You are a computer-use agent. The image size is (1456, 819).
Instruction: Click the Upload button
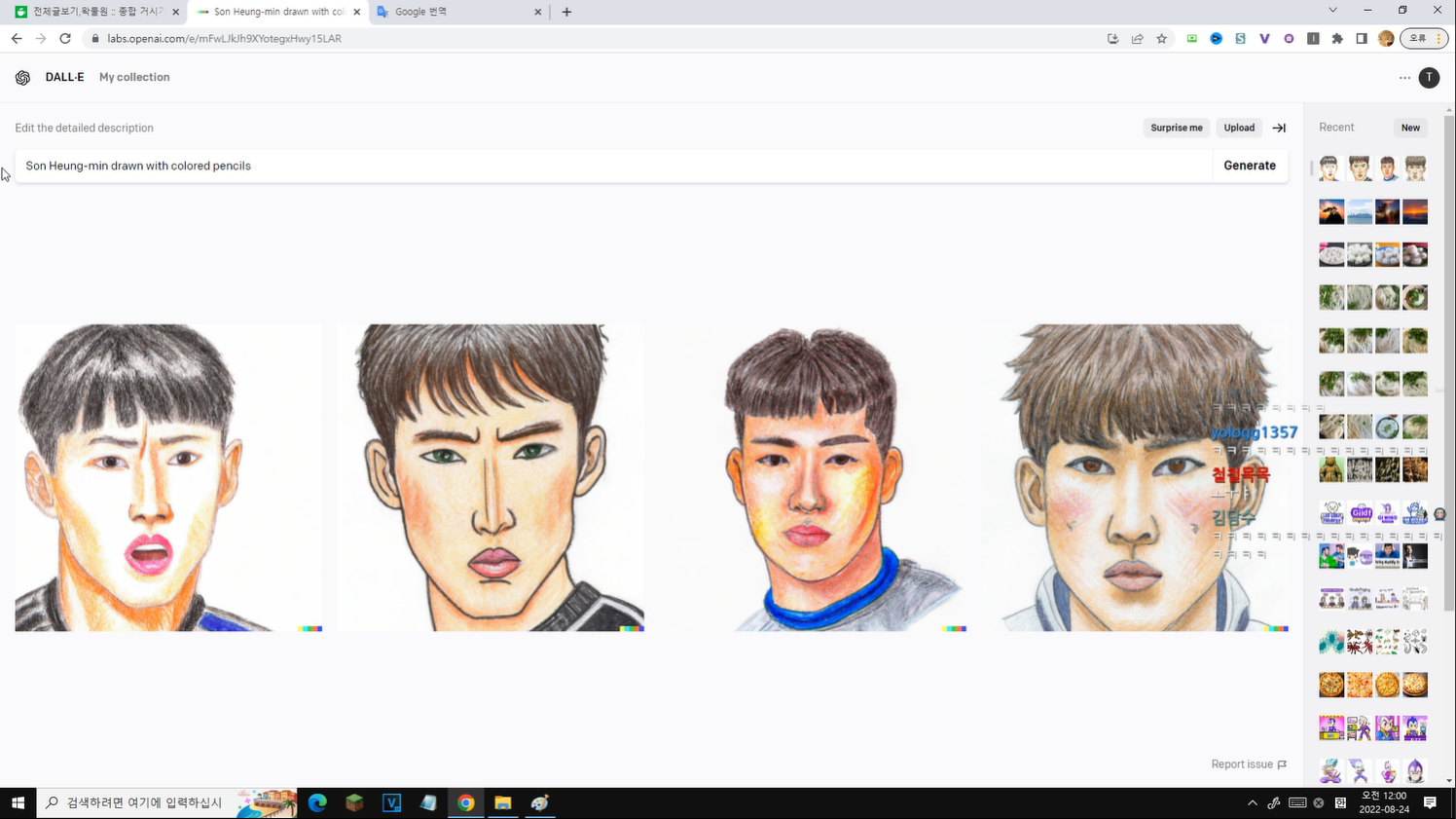[x=1239, y=128]
